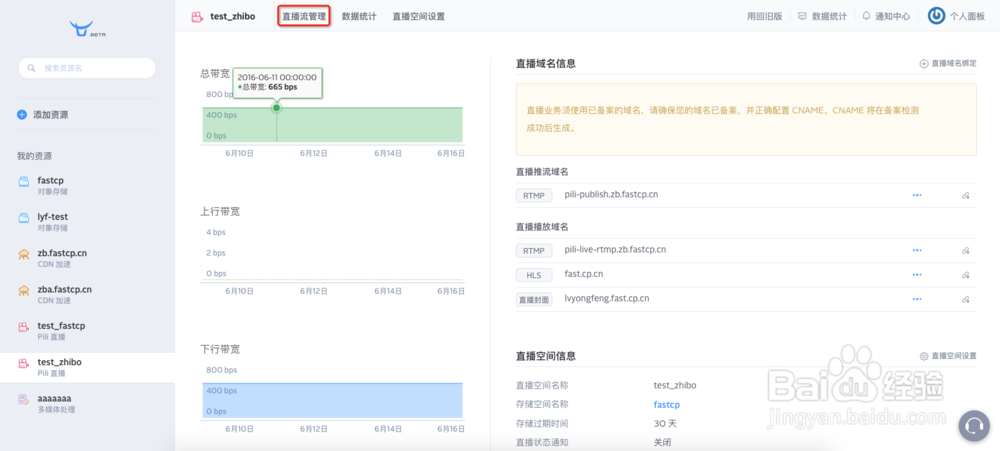Click the 直播封面 tag
The image size is (1000, 451).
534,299
